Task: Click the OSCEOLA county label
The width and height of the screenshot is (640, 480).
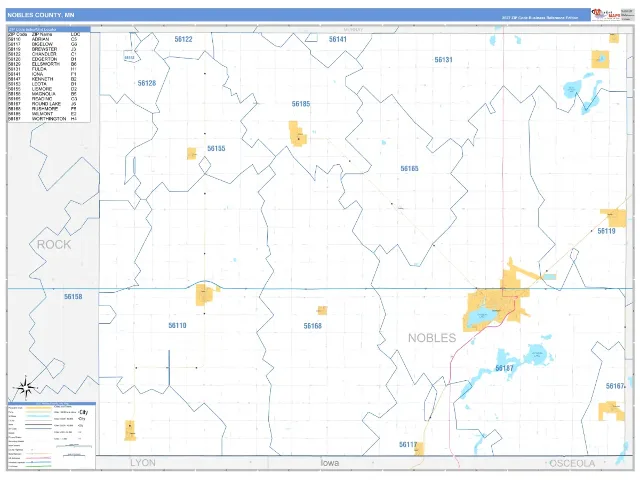Action: point(572,463)
